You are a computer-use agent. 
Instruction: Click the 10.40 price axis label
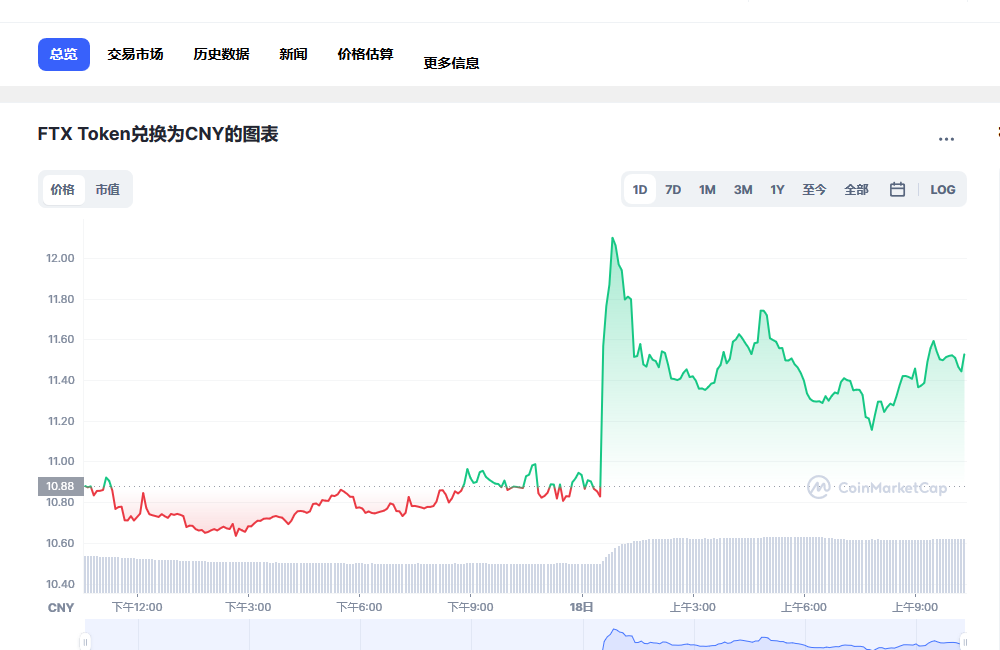tap(60, 584)
